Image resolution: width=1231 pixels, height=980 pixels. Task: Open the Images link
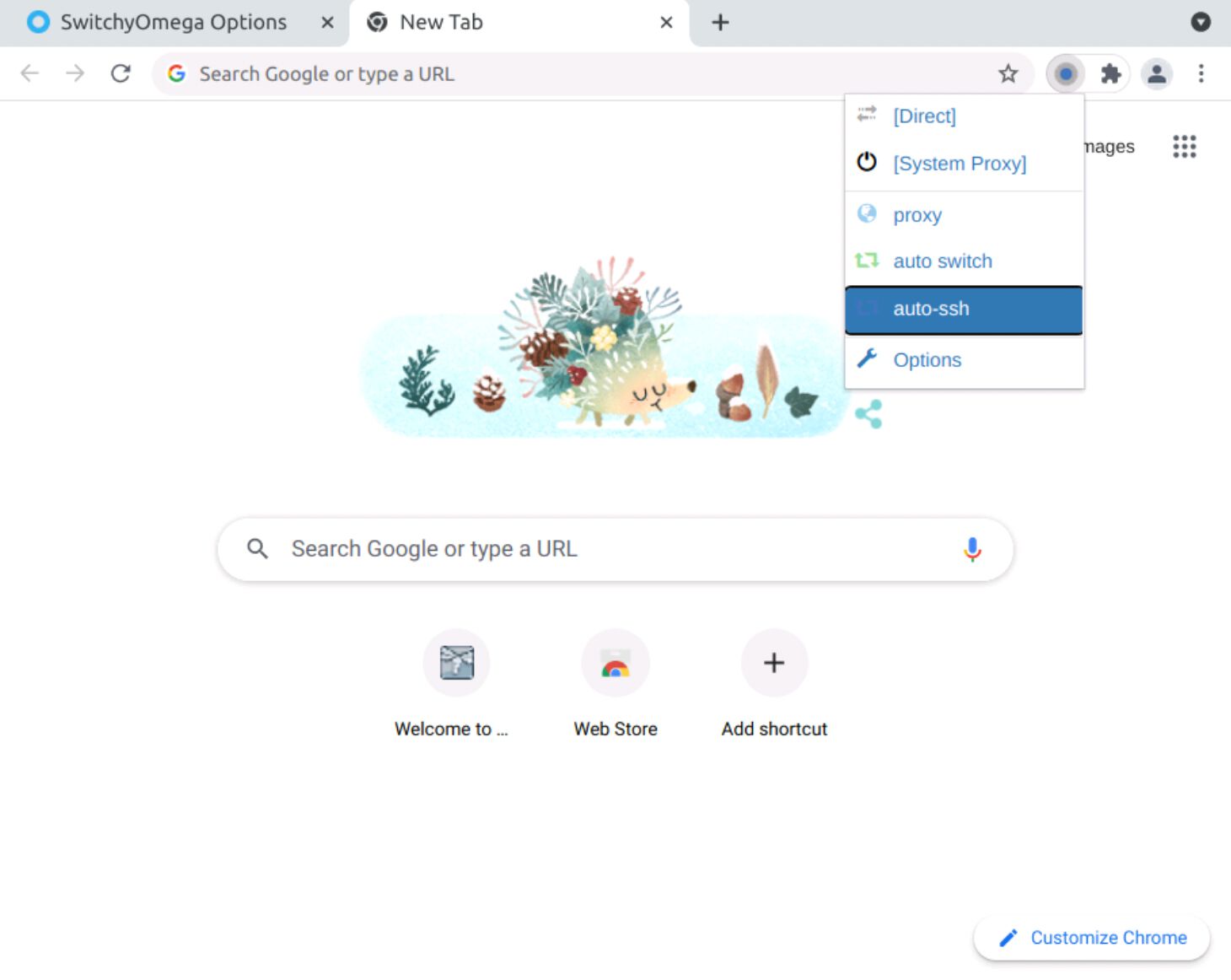tap(1109, 147)
